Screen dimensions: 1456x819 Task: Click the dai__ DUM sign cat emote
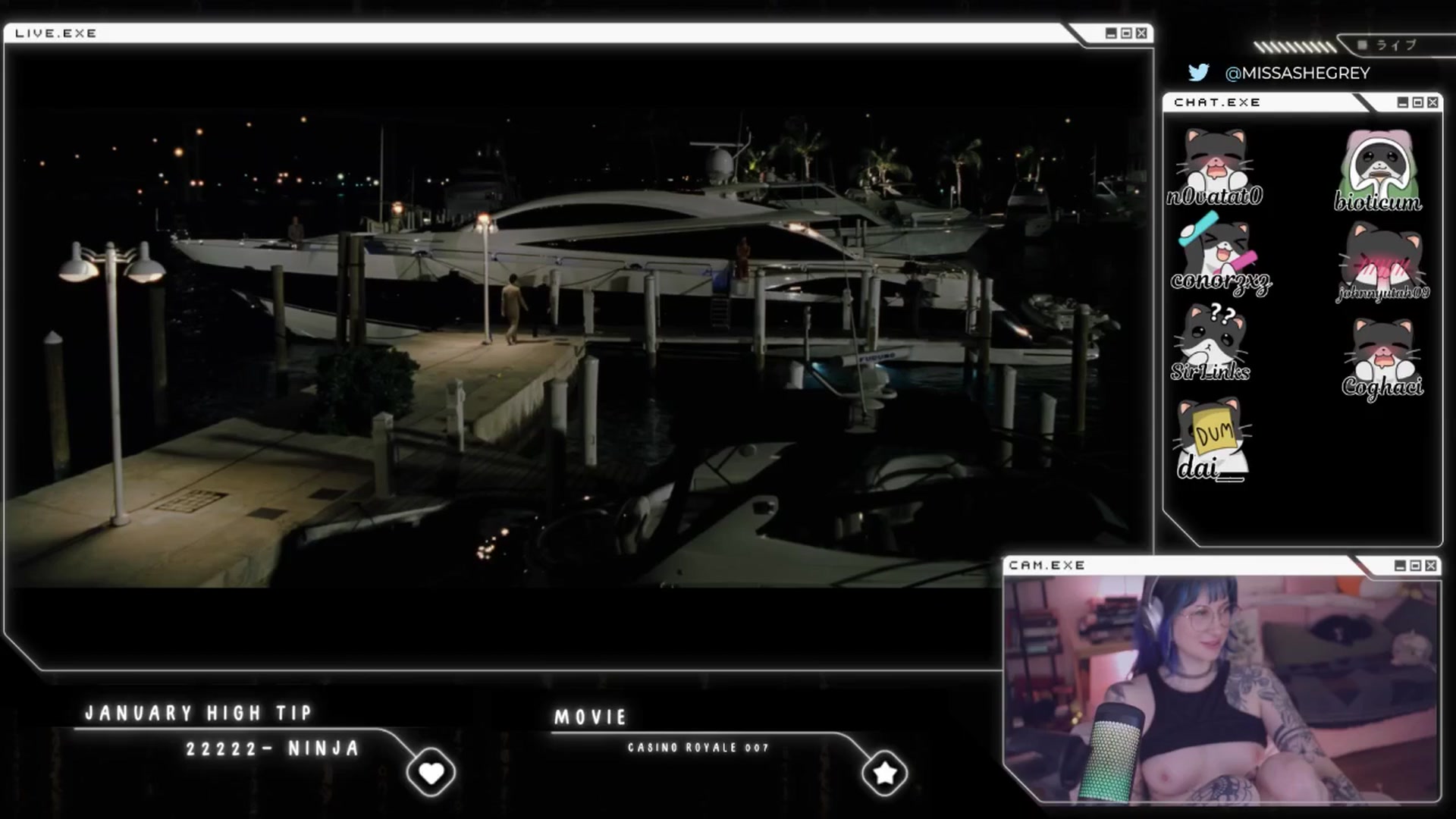1212,440
